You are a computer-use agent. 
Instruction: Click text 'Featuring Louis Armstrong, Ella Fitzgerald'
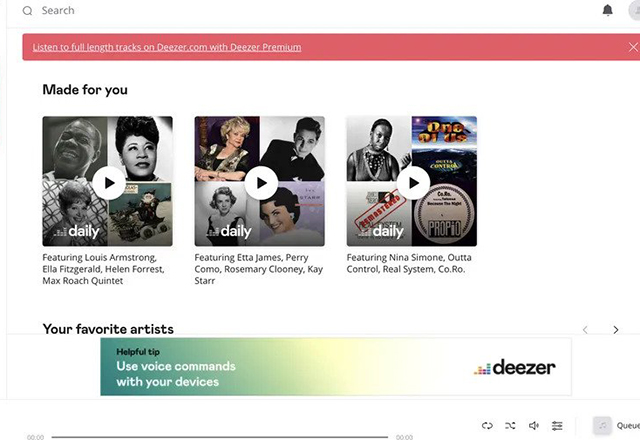pos(103,269)
